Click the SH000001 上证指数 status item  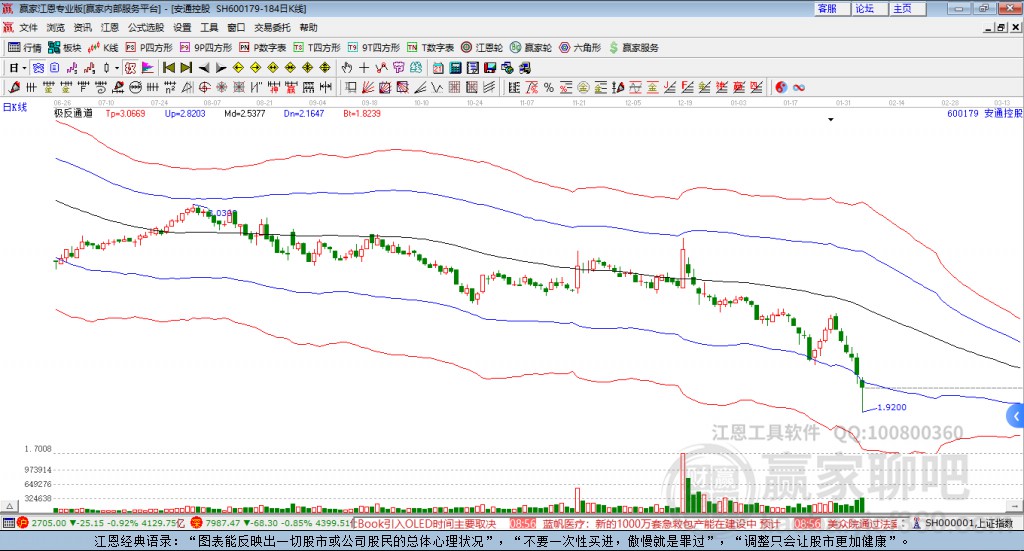968,523
